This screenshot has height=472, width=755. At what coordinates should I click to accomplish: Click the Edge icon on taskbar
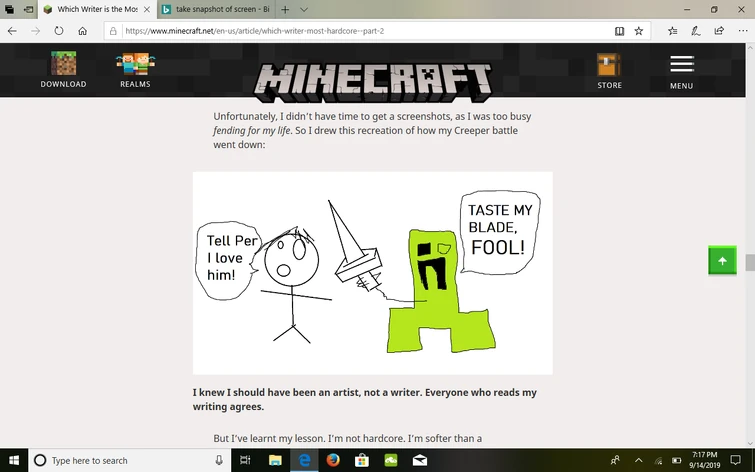(304, 460)
